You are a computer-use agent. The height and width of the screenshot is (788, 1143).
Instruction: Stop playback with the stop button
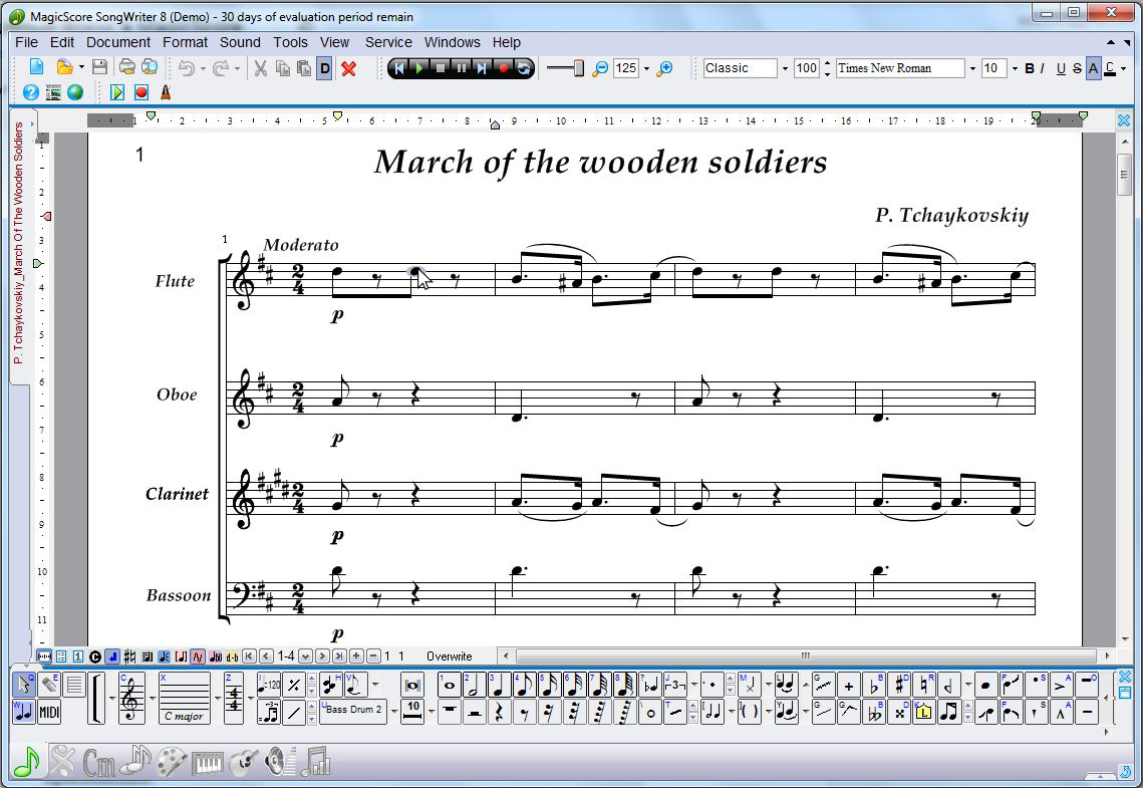tap(440, 69)
